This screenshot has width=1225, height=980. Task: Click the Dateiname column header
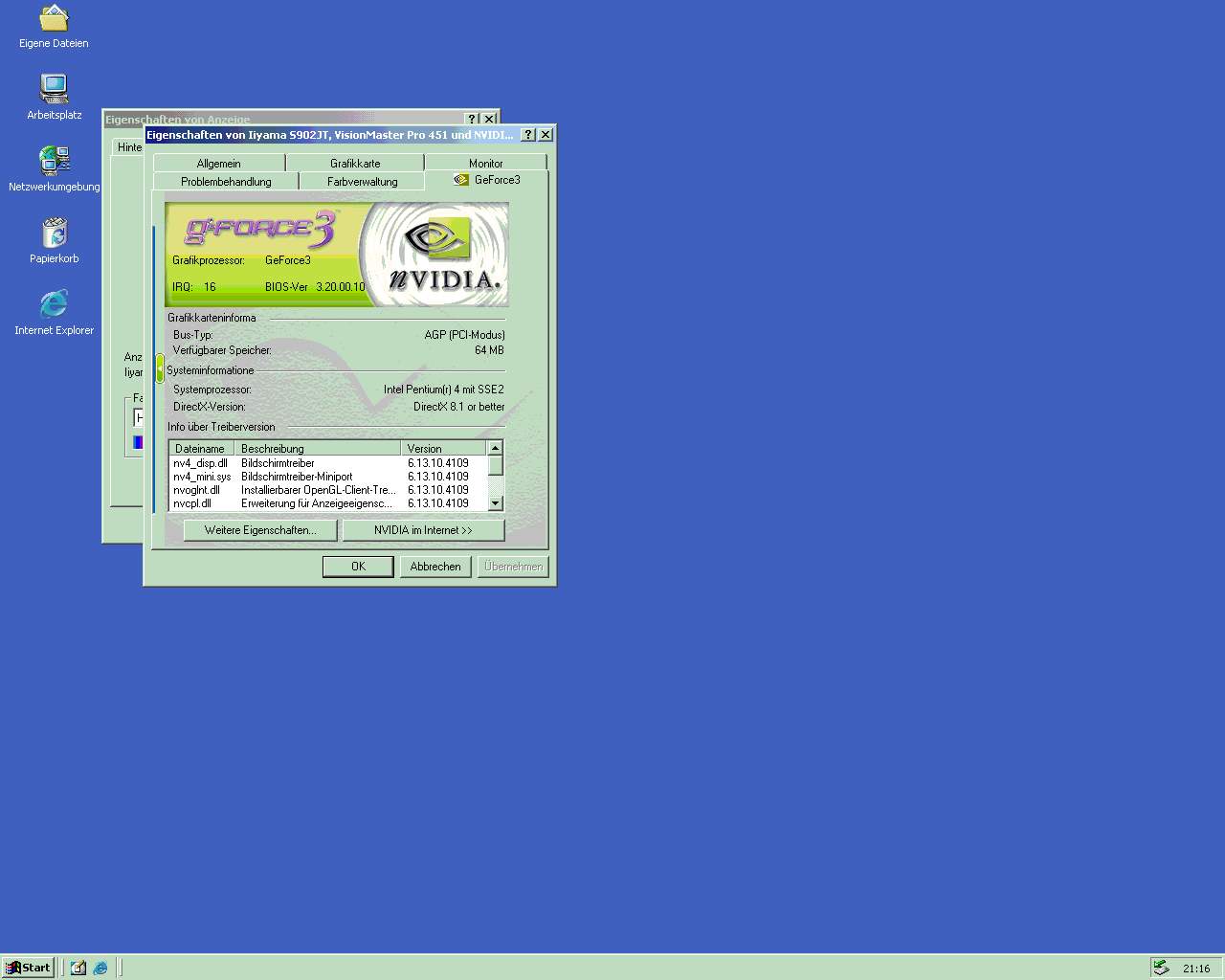click(202, 448)
